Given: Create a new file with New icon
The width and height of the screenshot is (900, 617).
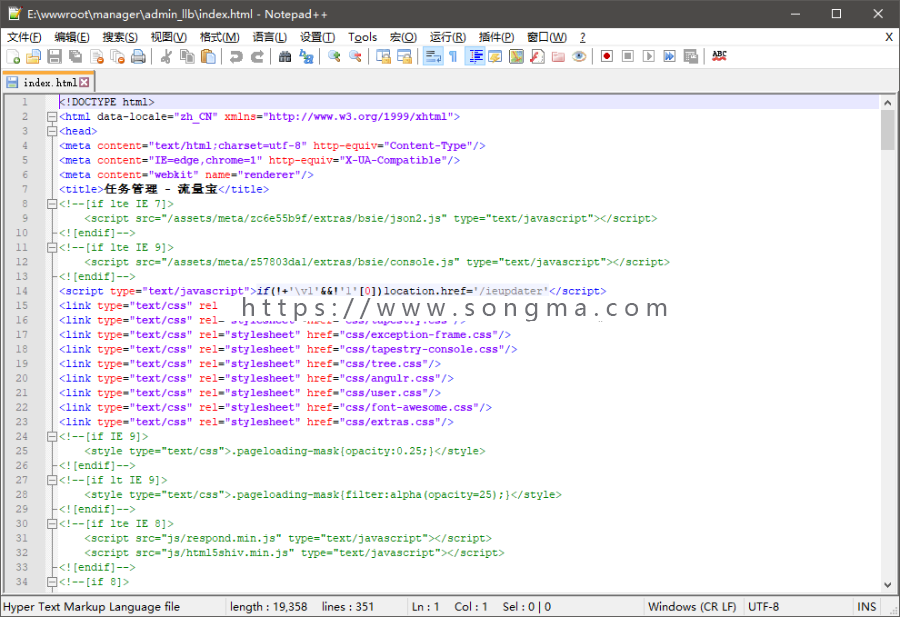Looking at the screenshot, I should [x=13, y=56].
